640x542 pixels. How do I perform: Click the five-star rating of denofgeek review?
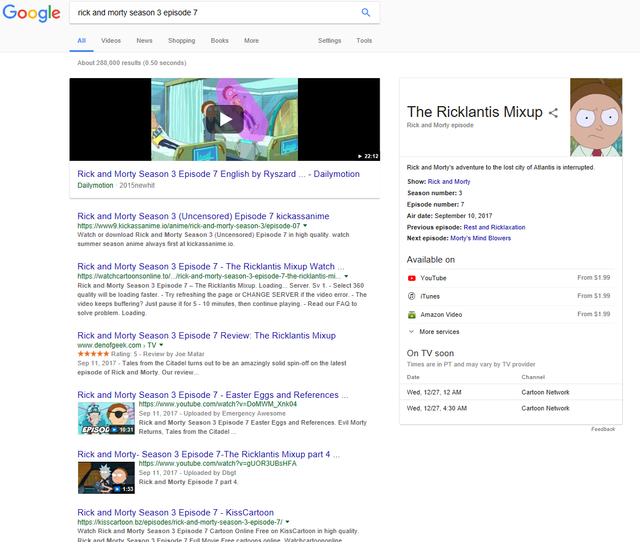point(93,354)
